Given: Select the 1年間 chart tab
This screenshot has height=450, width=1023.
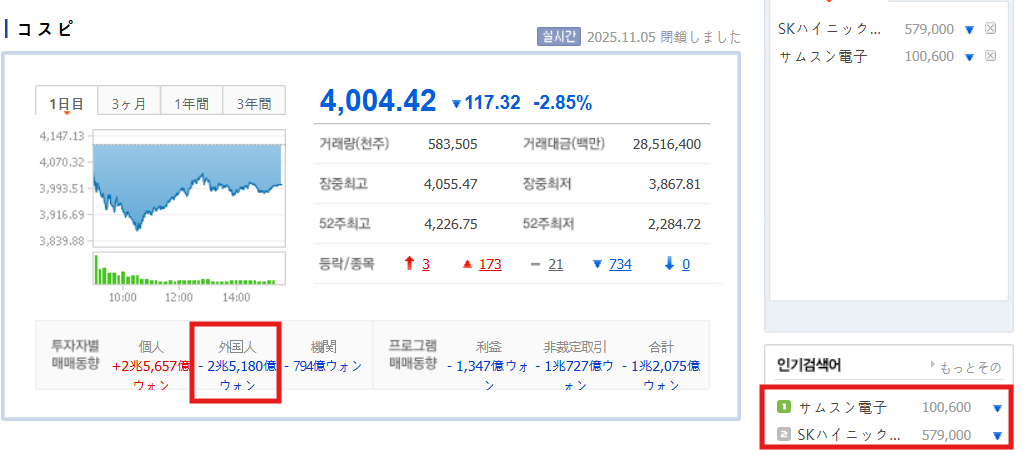Looking at the screenshot, I should point(192,102).
